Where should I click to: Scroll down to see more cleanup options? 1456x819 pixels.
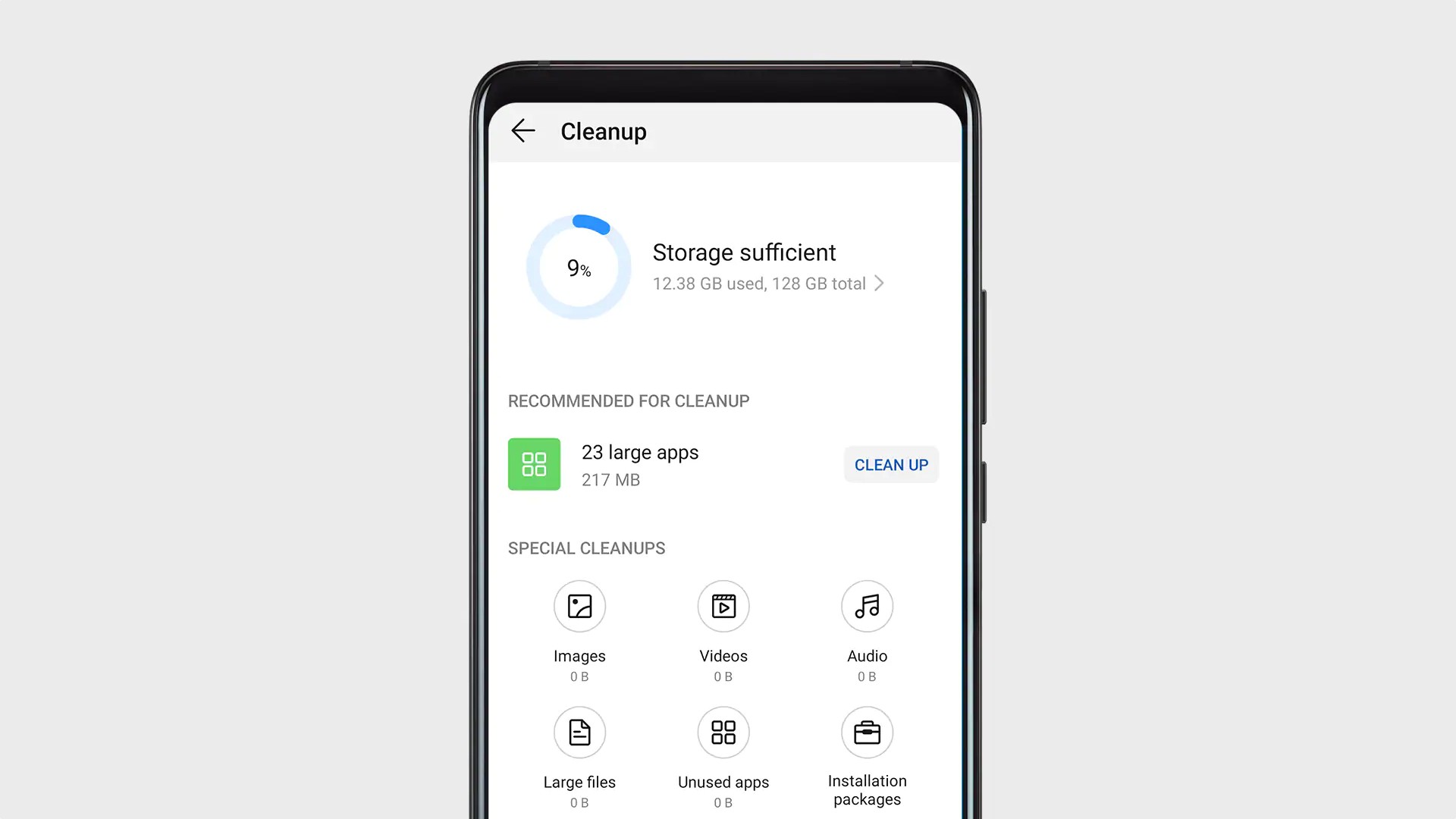click(728, 750)
